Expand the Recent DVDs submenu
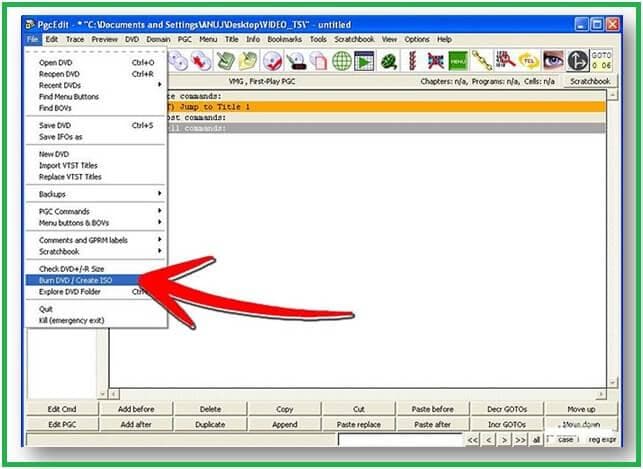The image size is (643, 469). coord(95,85)
